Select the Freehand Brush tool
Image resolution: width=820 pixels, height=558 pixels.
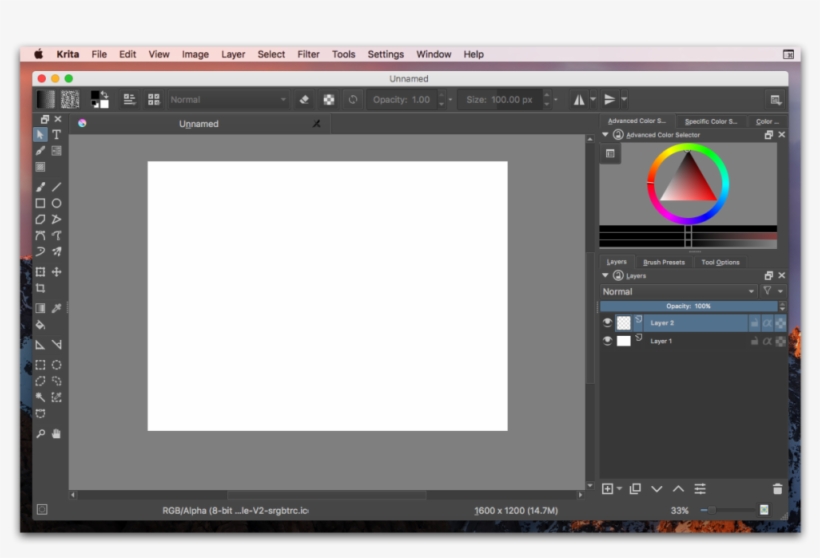coord(40,187)
